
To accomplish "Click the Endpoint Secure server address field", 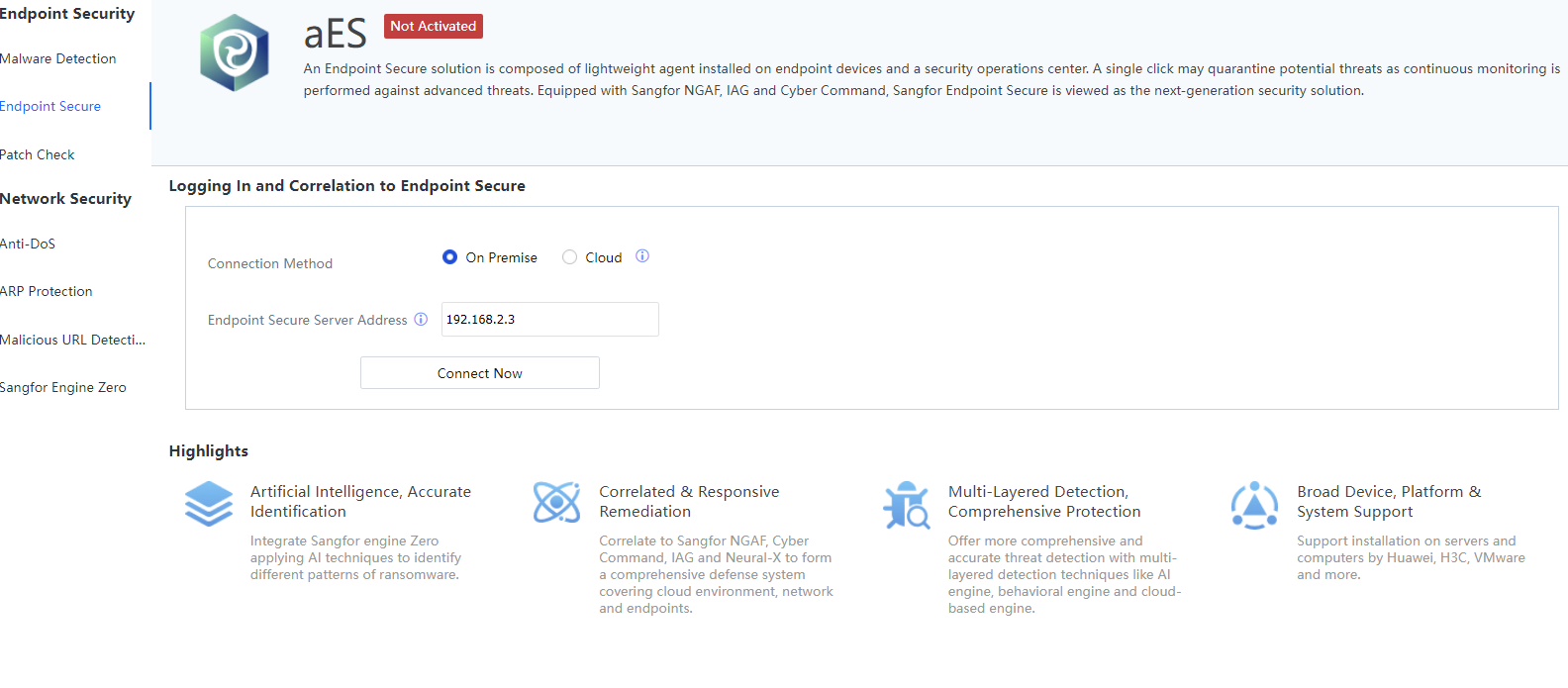I will click(x=549, y=320).
